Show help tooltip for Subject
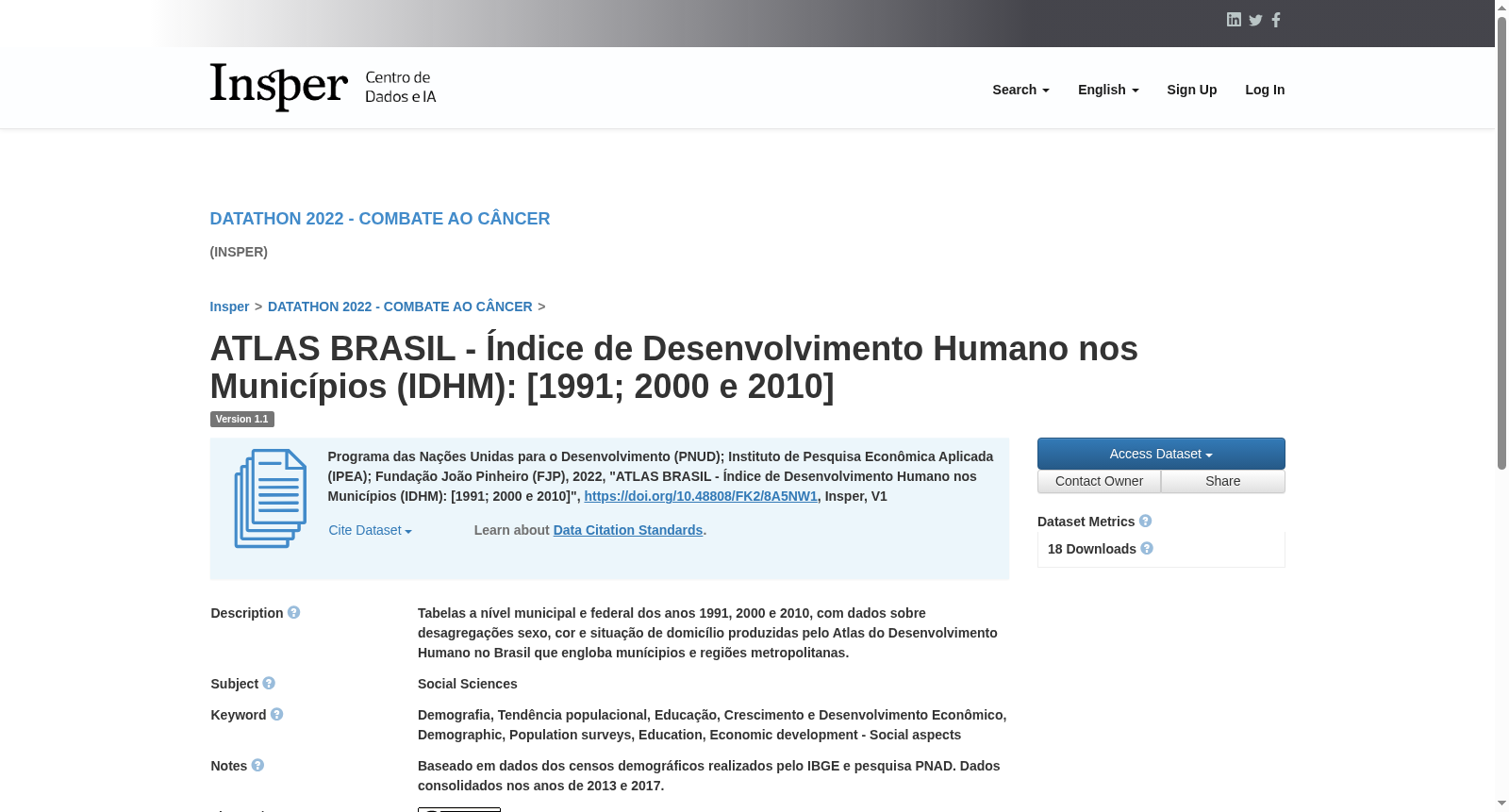Screen dimensions: 1509x812 (269, 684)
